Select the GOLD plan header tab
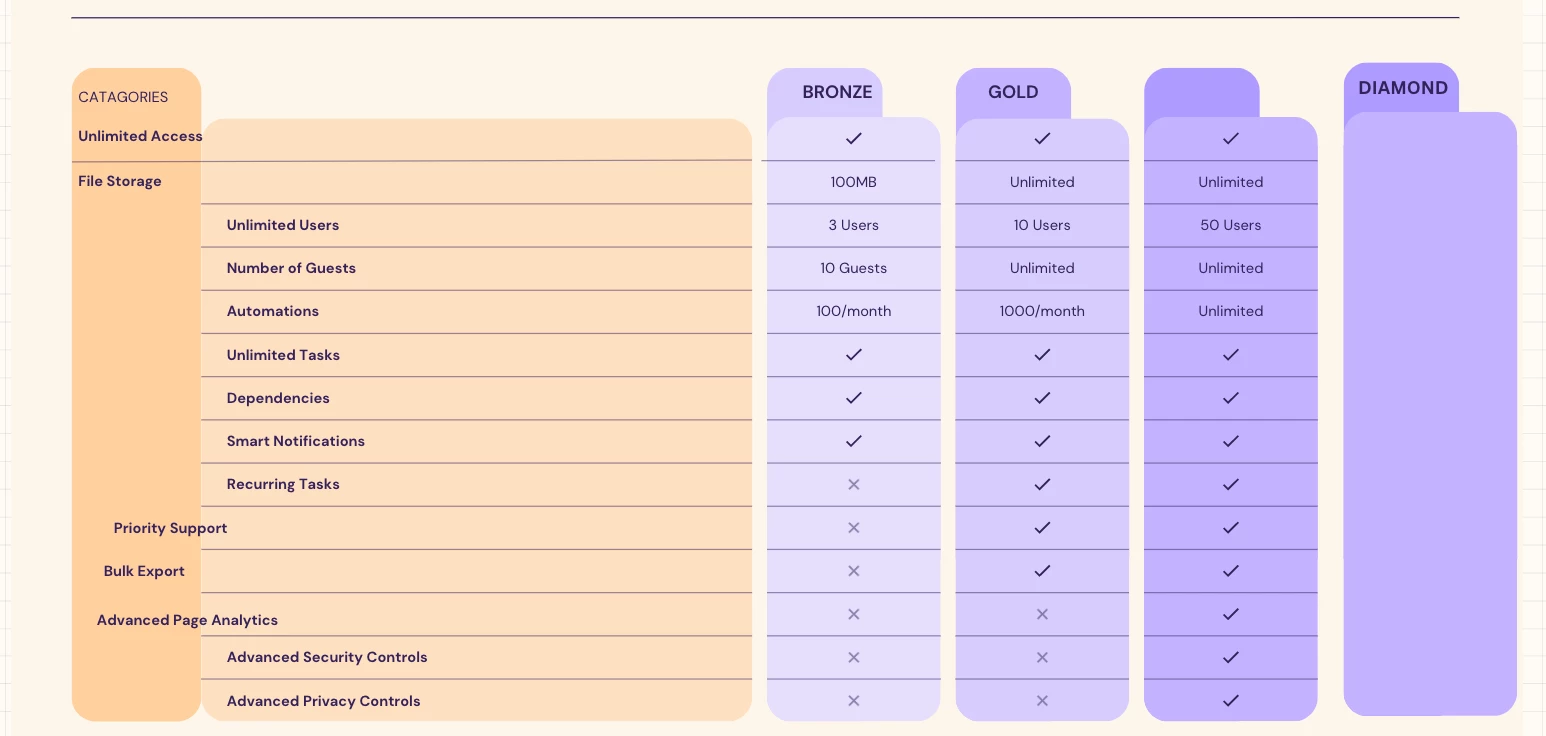This screenshot has width=1546, height=736. [x=1013, y=92]
